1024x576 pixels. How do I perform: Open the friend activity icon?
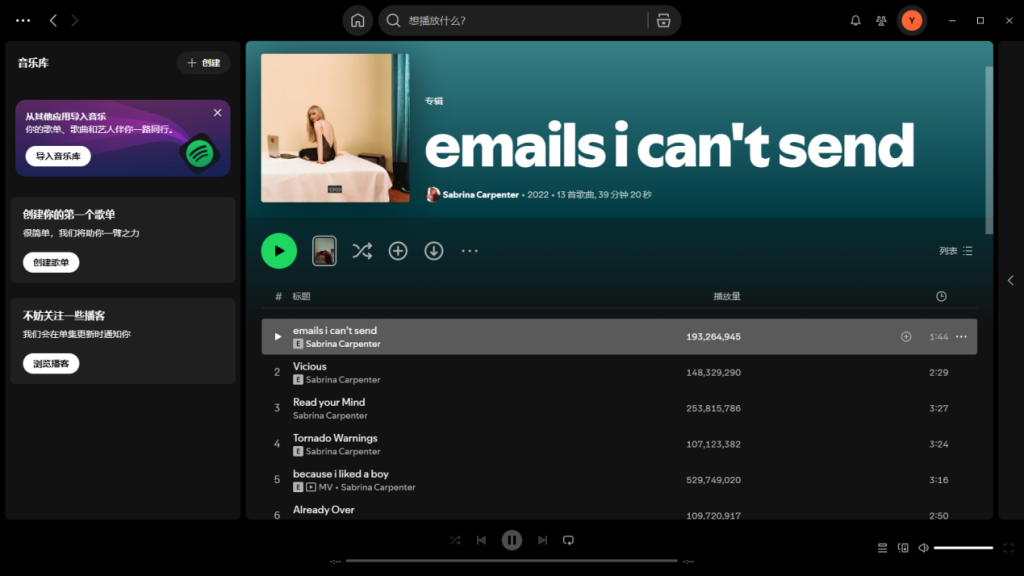tap(881, 21)
